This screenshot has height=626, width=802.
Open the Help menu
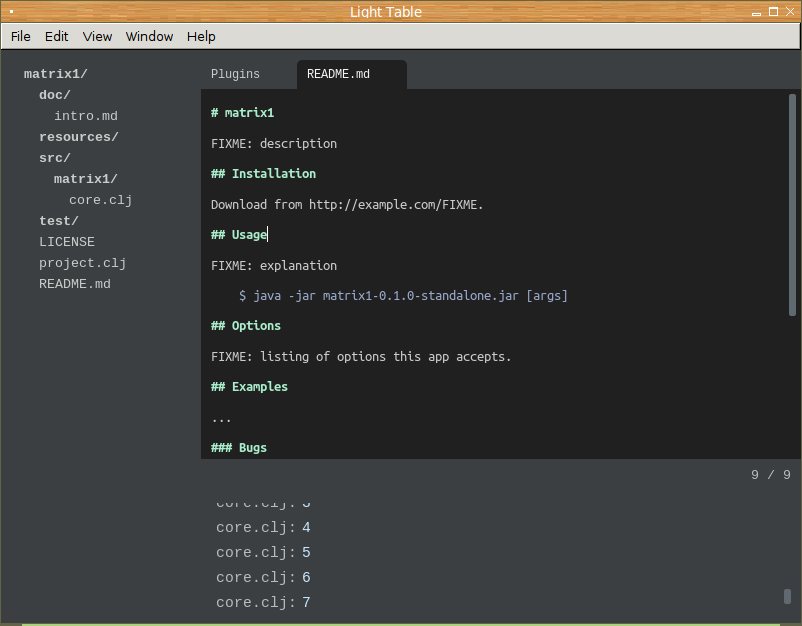(201, 36)
